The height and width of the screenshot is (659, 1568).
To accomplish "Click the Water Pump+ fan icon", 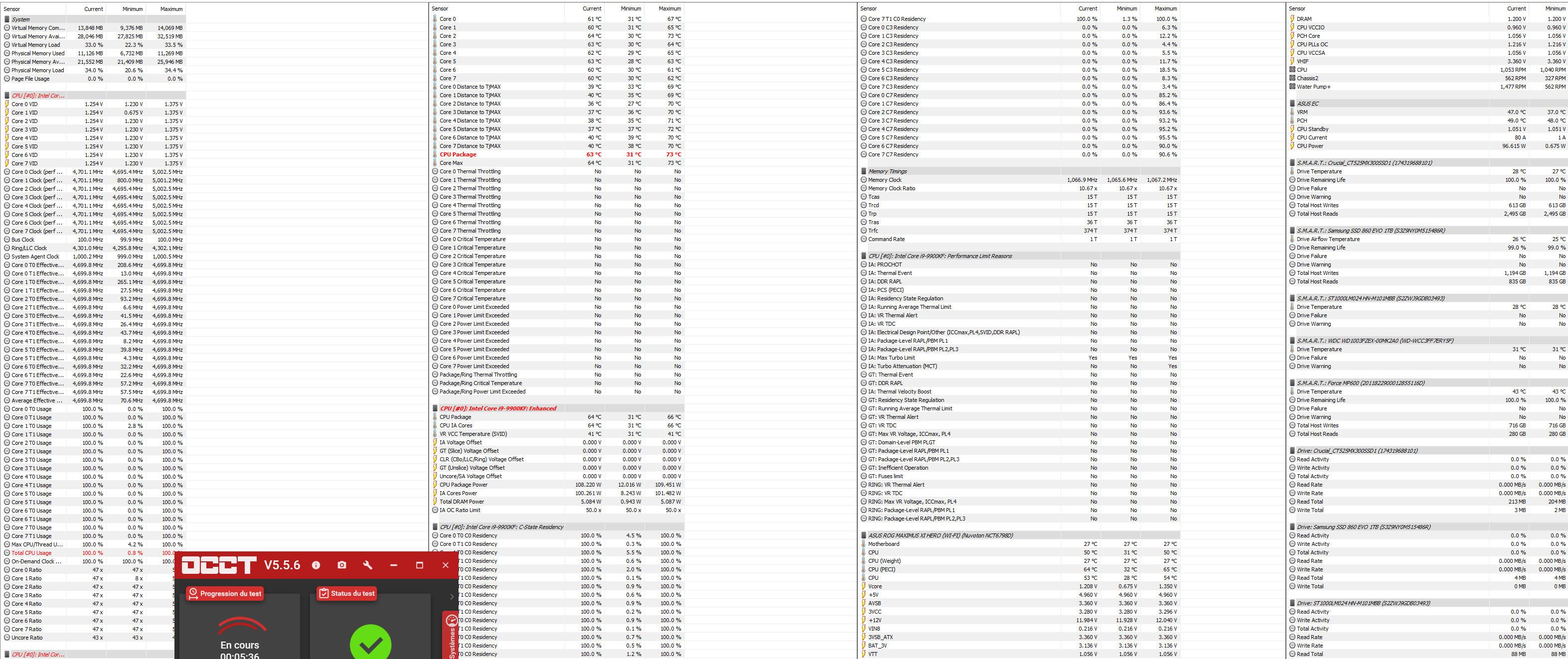I will (1292, 87).
